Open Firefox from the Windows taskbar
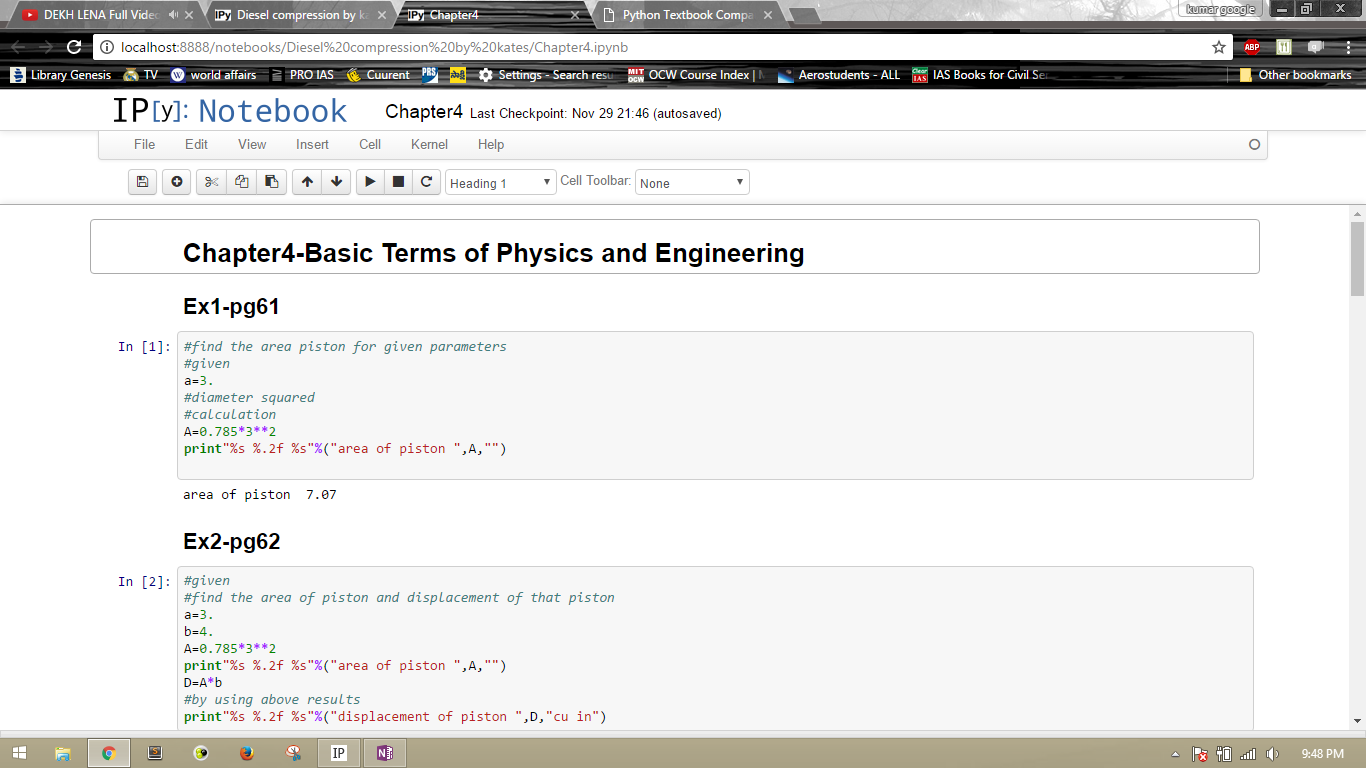Viewport: 1366px width, 768px height. [x=247, y=753]
